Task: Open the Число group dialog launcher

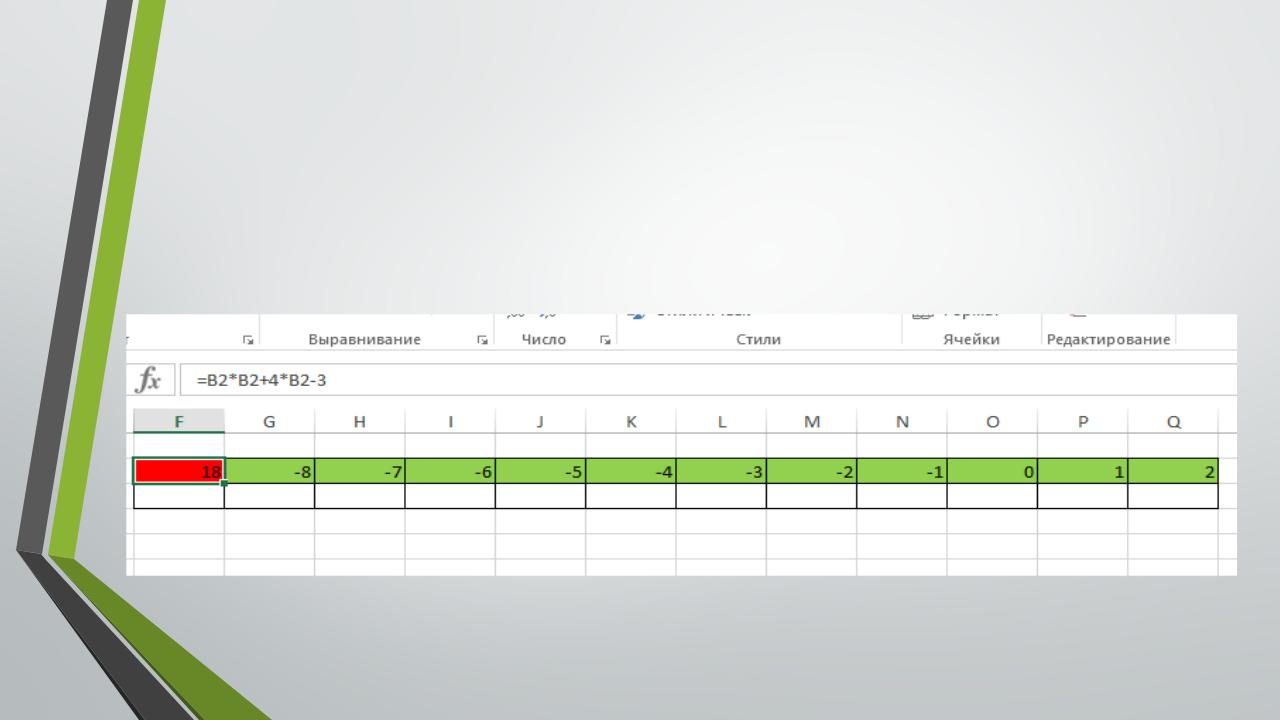Action: (604, 340)
